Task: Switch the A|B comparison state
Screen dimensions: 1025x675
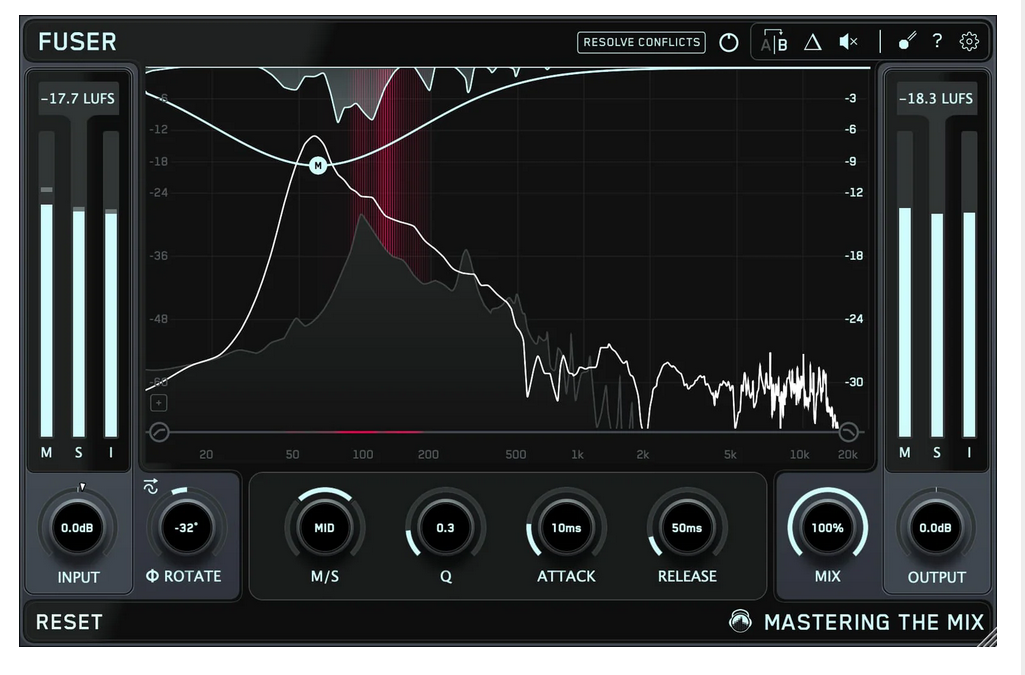Action: [774, 42]
